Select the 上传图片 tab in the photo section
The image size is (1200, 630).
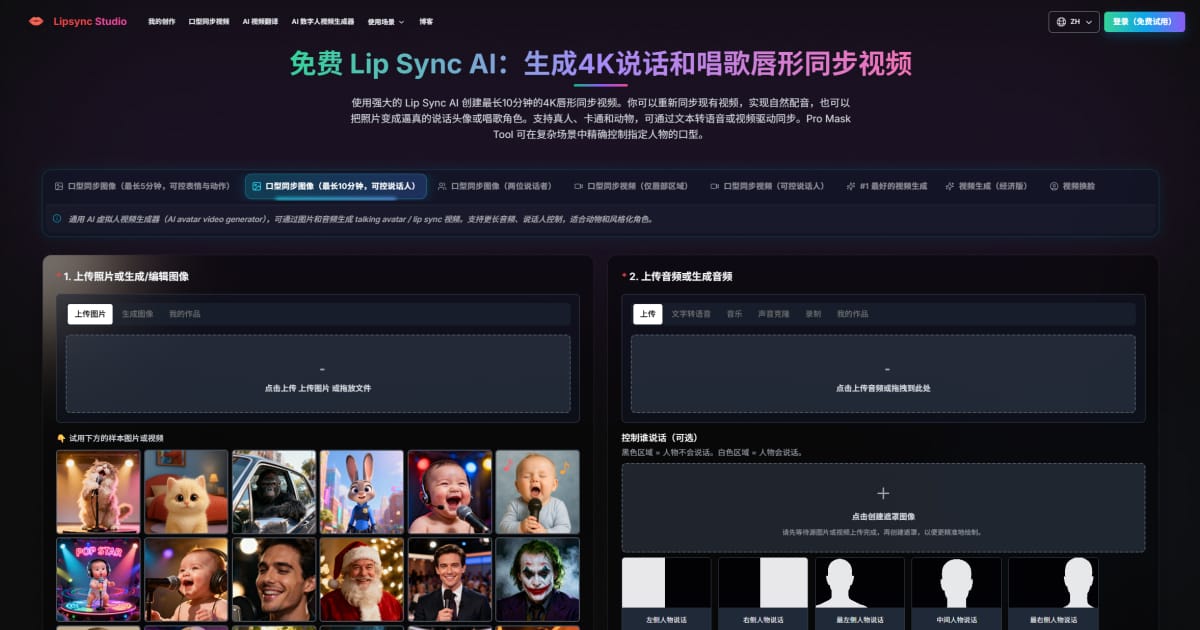[90, 314]
